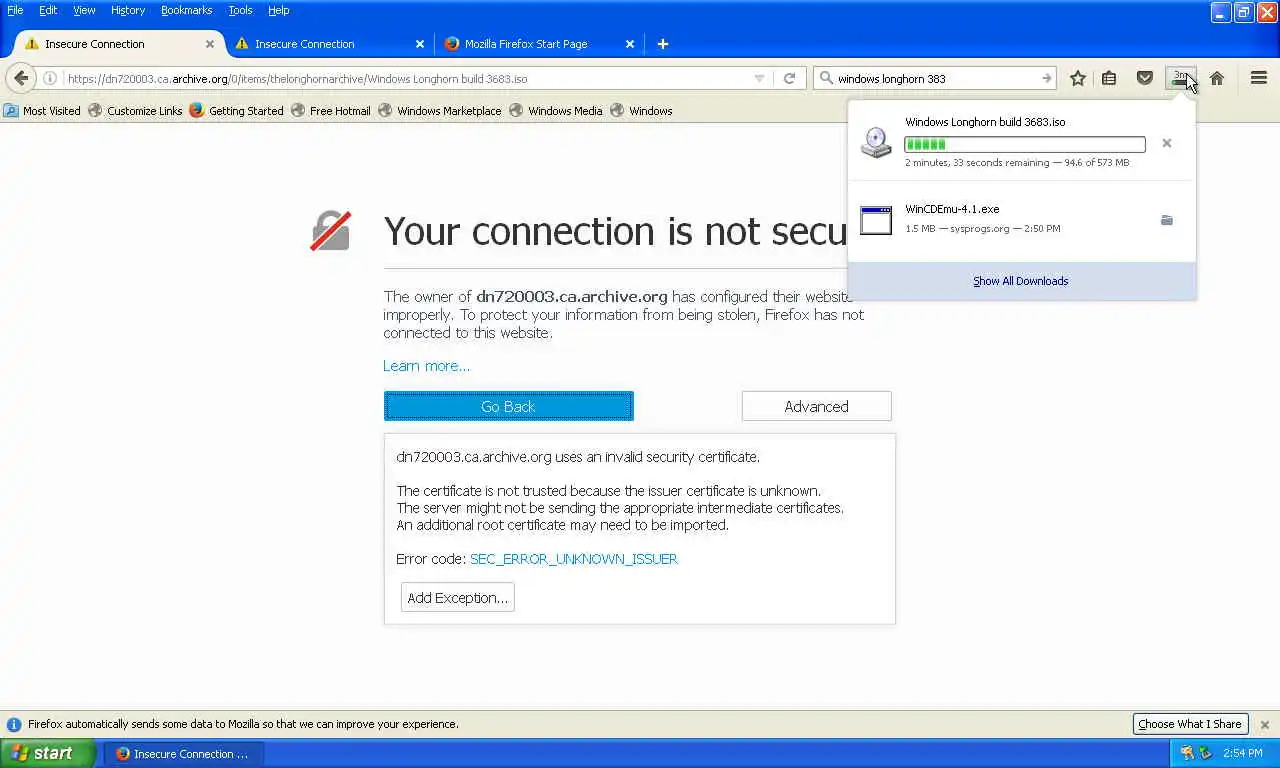
Task: Click the WinCDEmu-4.1.exe file icon
Action: pyautogui.click(x=876, y=220)
